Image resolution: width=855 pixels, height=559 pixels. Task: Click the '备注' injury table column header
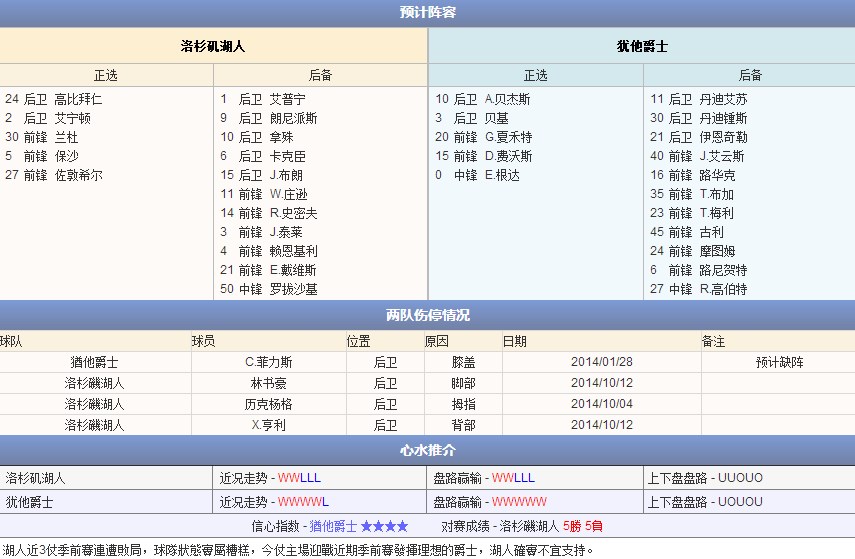tap(713, 341)
